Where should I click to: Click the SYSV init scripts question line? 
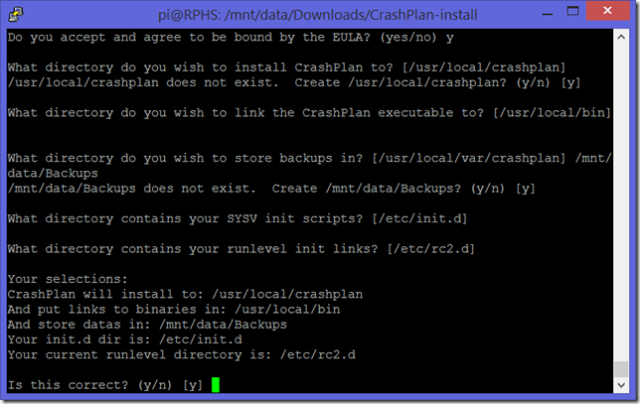235,216
